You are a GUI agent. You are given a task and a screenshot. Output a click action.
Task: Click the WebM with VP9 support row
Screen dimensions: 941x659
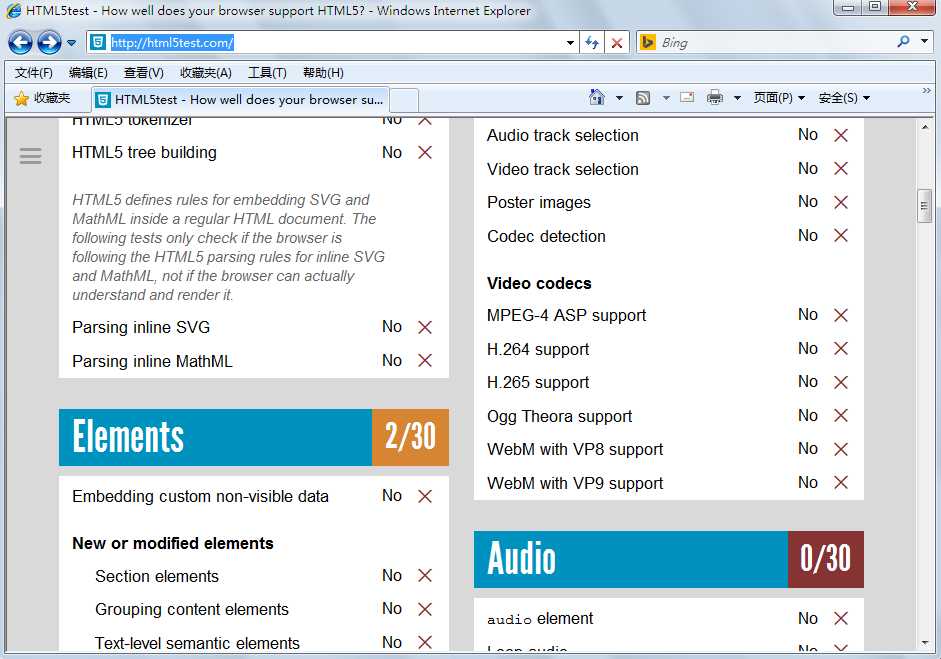pos(668,483)
